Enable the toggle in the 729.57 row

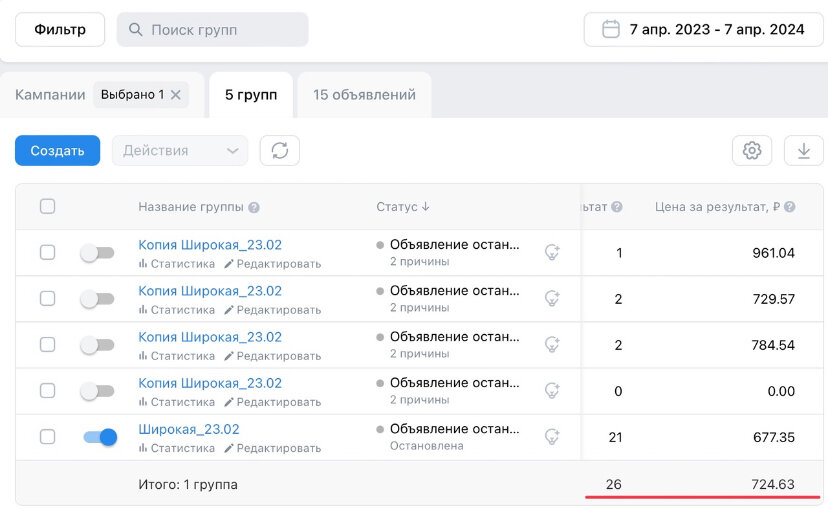pos(98,299)
